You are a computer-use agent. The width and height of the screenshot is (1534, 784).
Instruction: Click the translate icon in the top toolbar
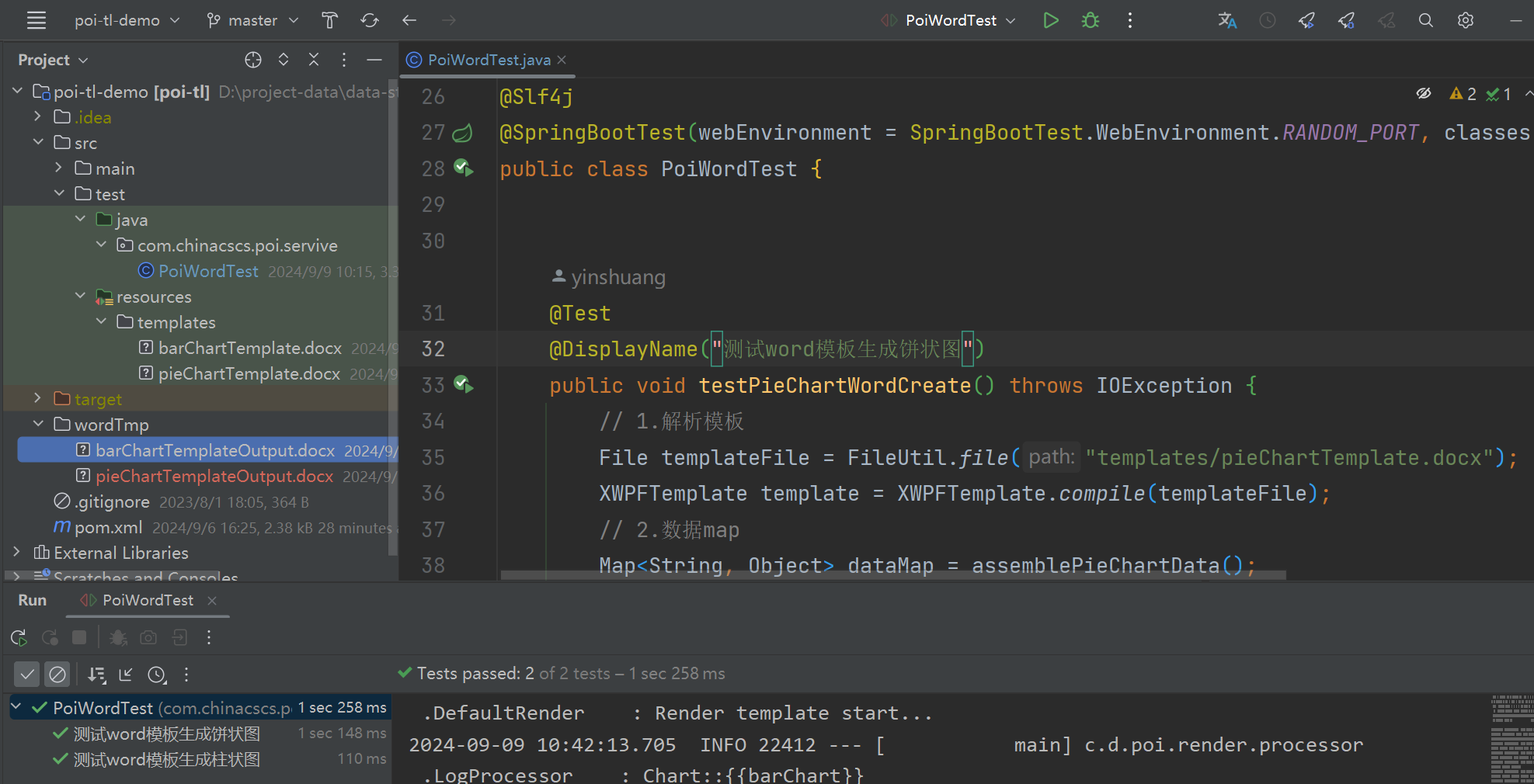1227,20
